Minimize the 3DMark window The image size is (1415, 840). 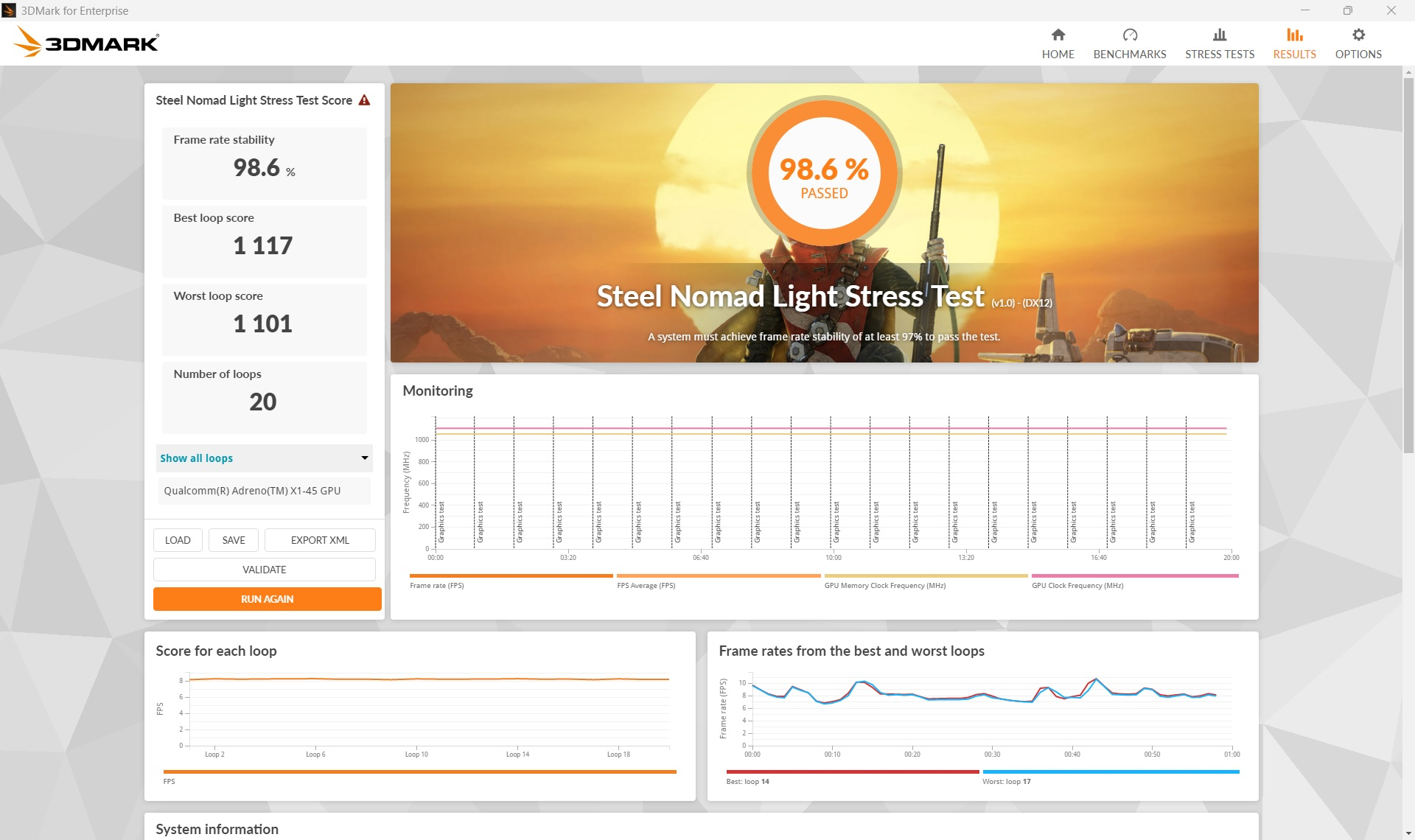(x=1305, y=10)
